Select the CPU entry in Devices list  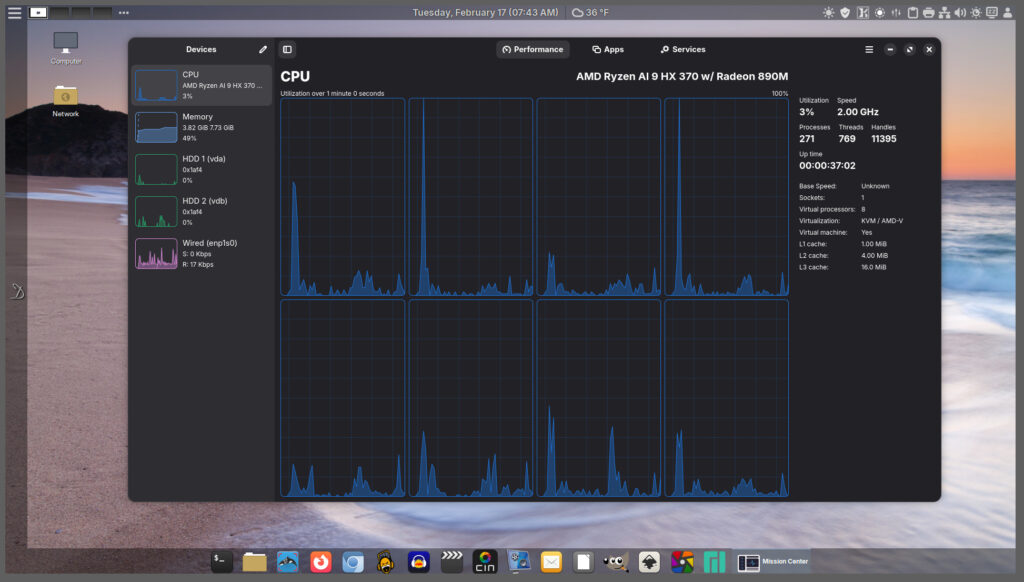(x=201, y=85)
